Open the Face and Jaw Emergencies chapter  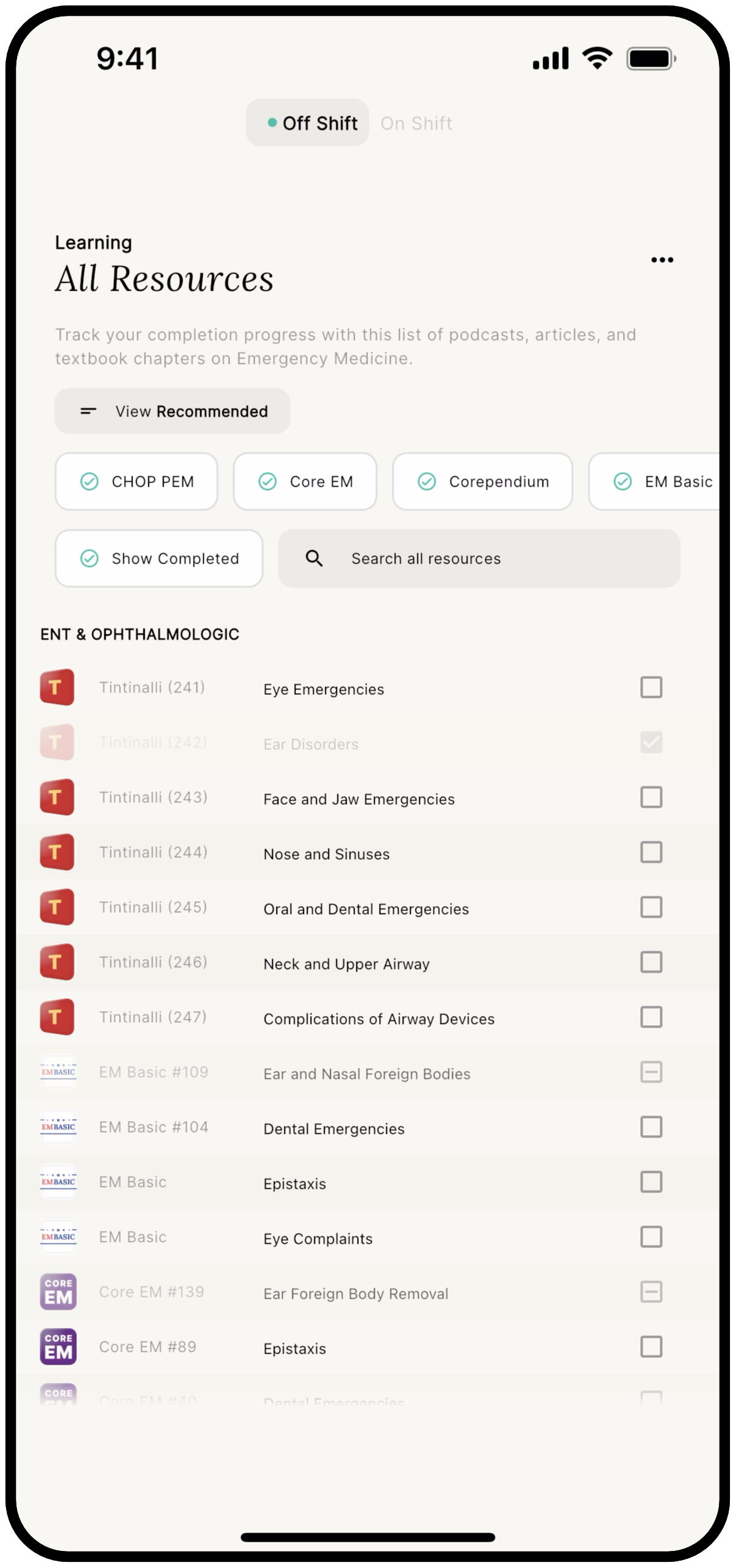359,799
